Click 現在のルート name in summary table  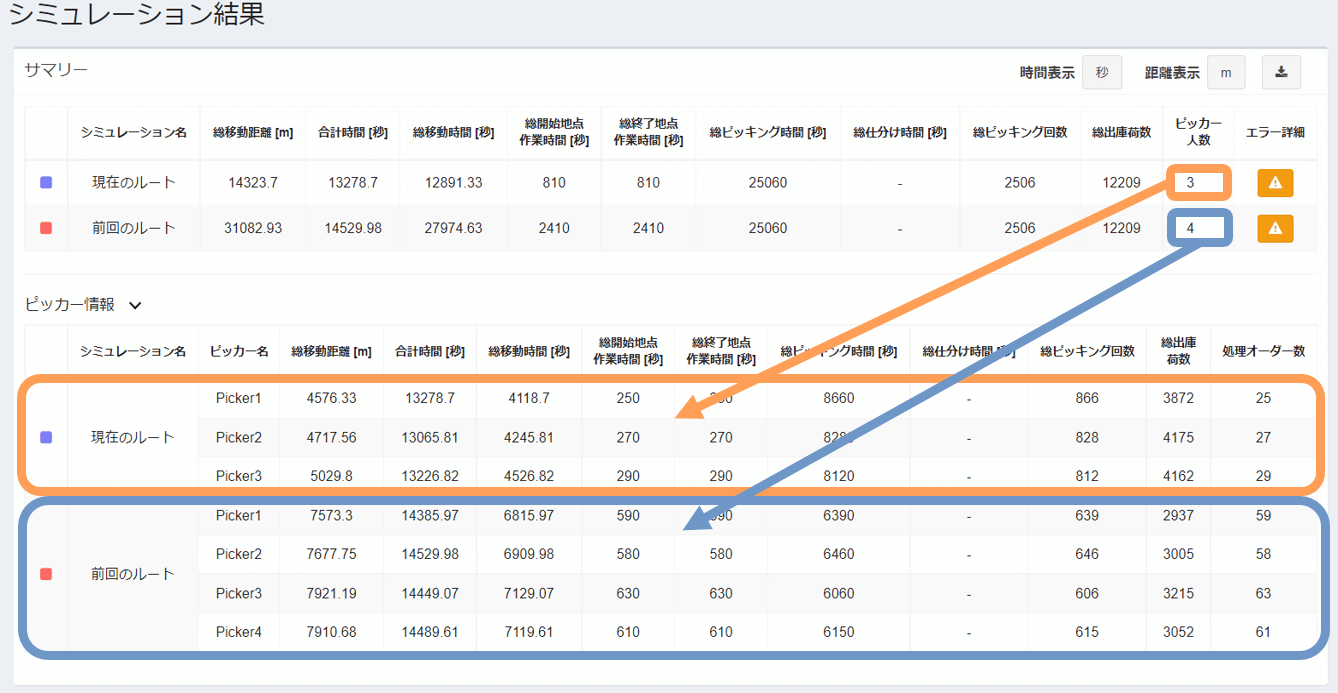coord(133,183)
